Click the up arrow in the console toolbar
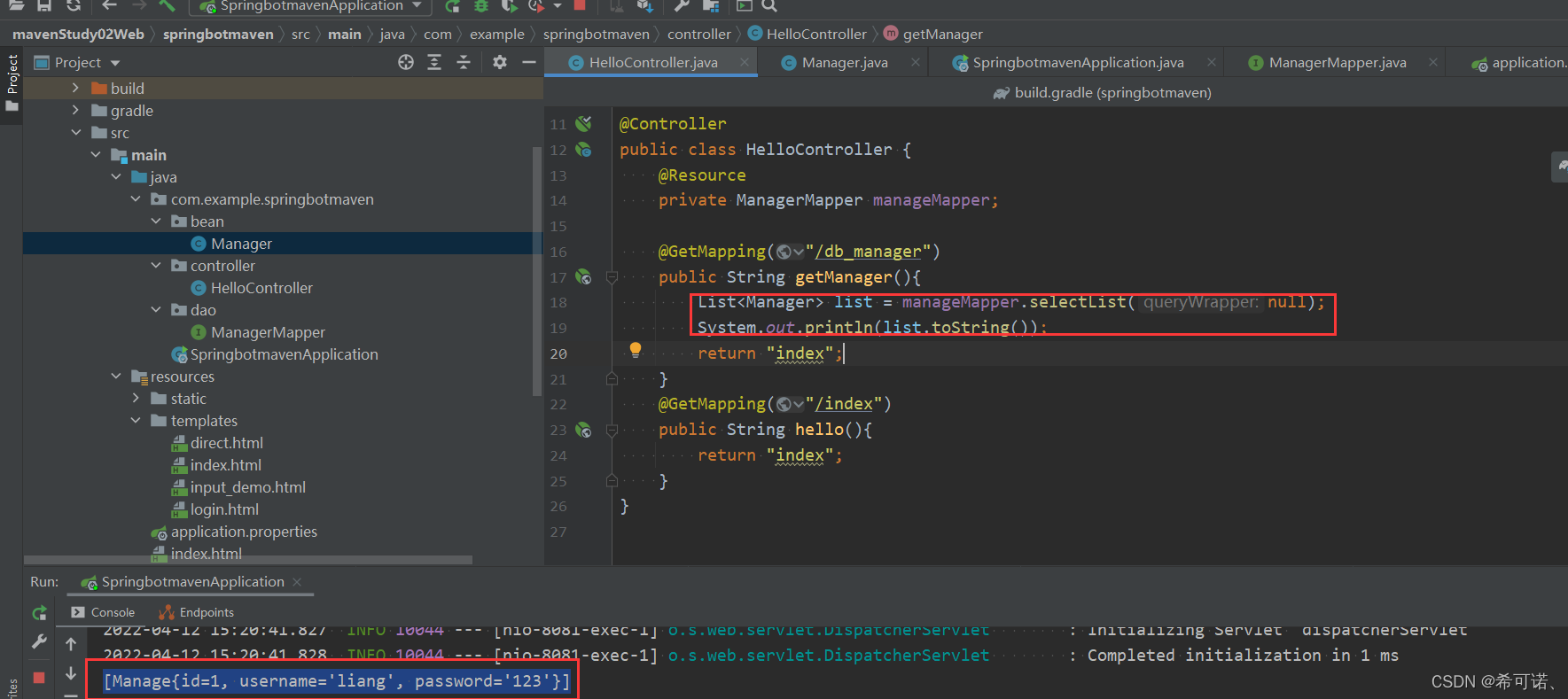Image resolution: width=1568 pixels, height=699 pixels. (x=71, y=644)
